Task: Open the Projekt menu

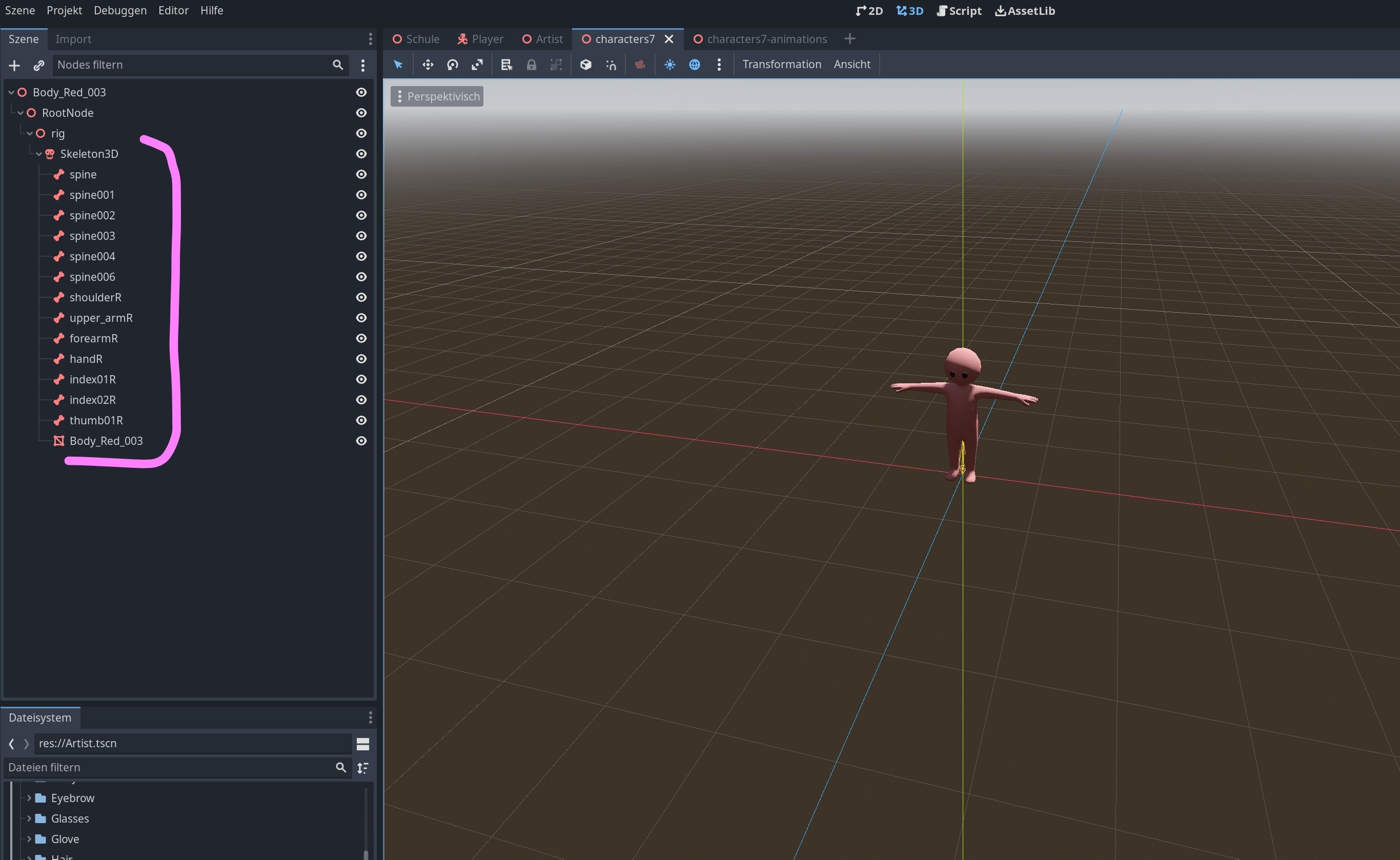Action: click(64, 10)
